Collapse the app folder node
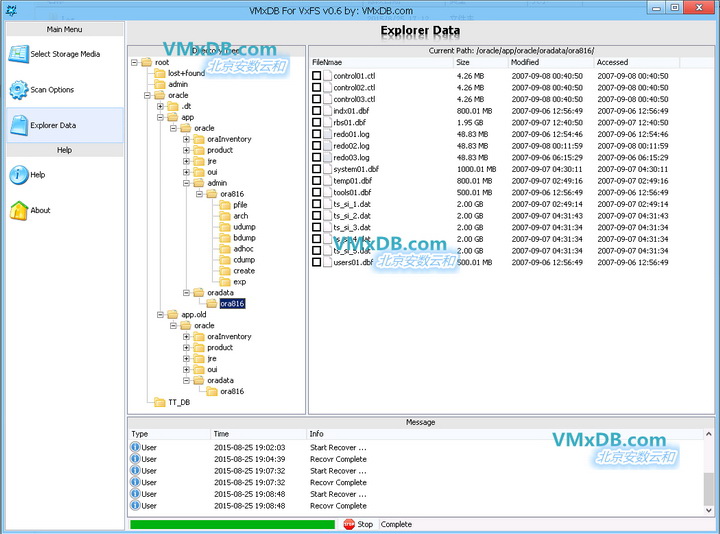720x534 pixels. pyautogui.click(x=160, y=118)
